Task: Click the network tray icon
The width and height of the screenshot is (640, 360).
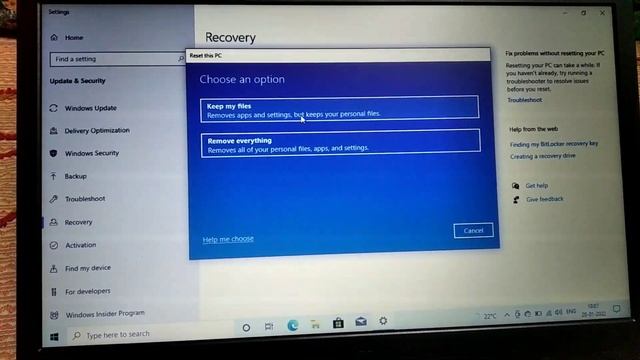Action: (x=549, y=313)
